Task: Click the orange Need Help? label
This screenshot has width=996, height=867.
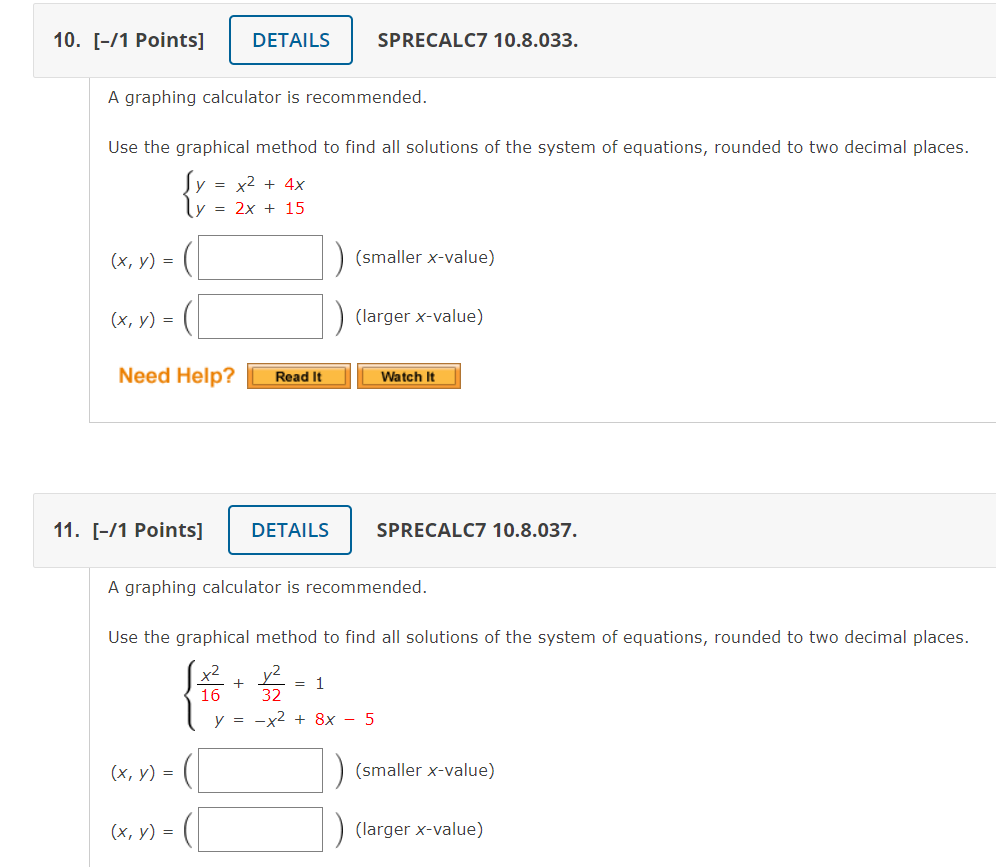Action: (176, 376)
